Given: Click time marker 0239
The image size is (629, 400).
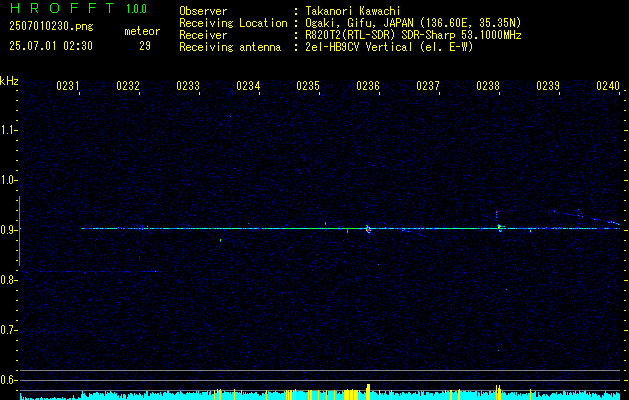Looking at the screenshot, I should [x=548, y=86].
